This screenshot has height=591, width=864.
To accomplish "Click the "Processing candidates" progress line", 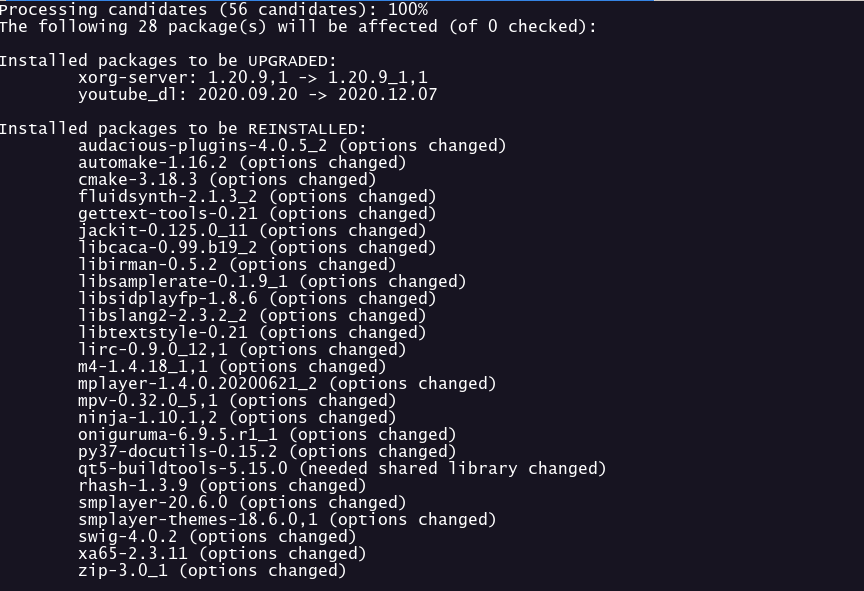I will pyautogui.click(x=214, y=9).
